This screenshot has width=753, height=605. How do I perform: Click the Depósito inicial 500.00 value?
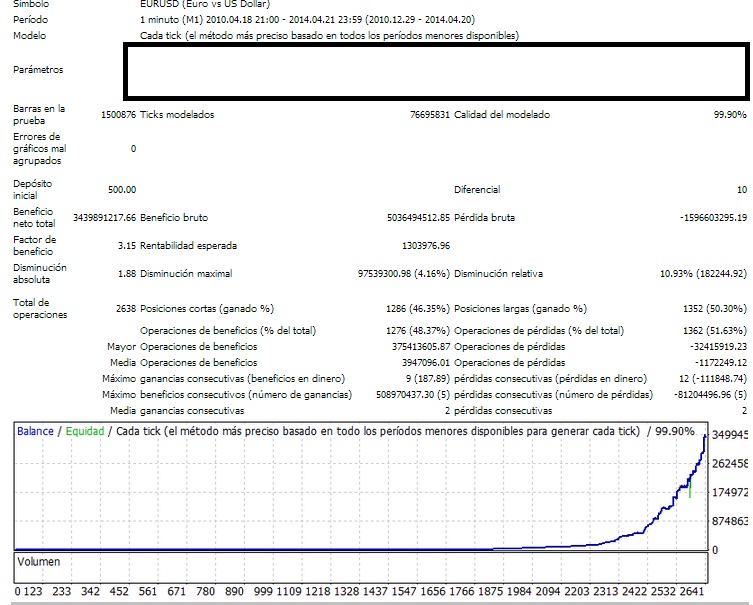121,189
